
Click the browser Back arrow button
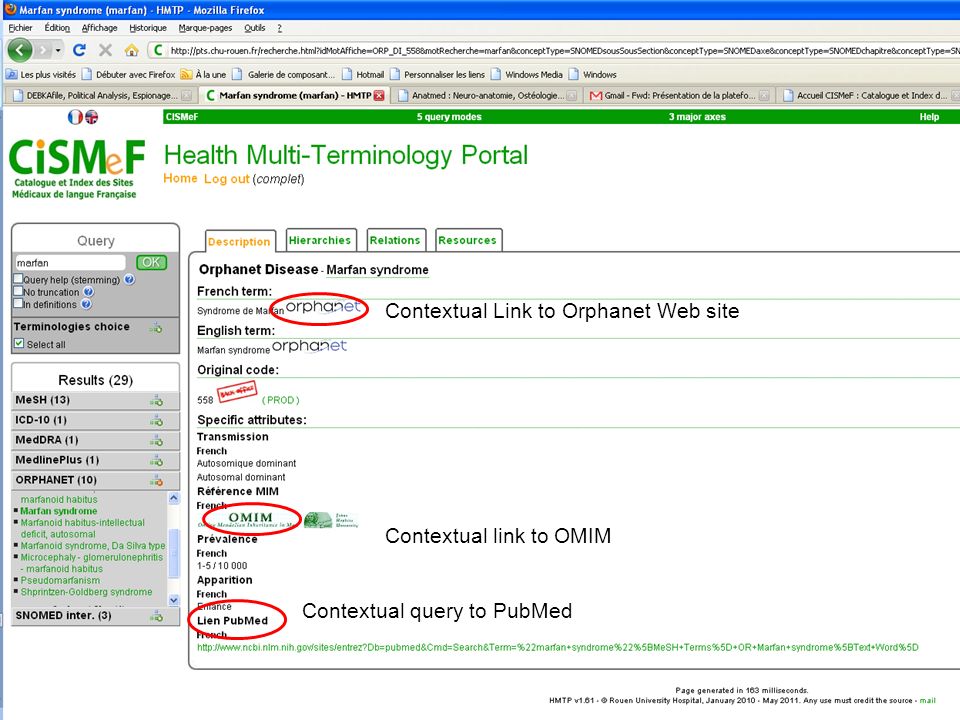20,50
